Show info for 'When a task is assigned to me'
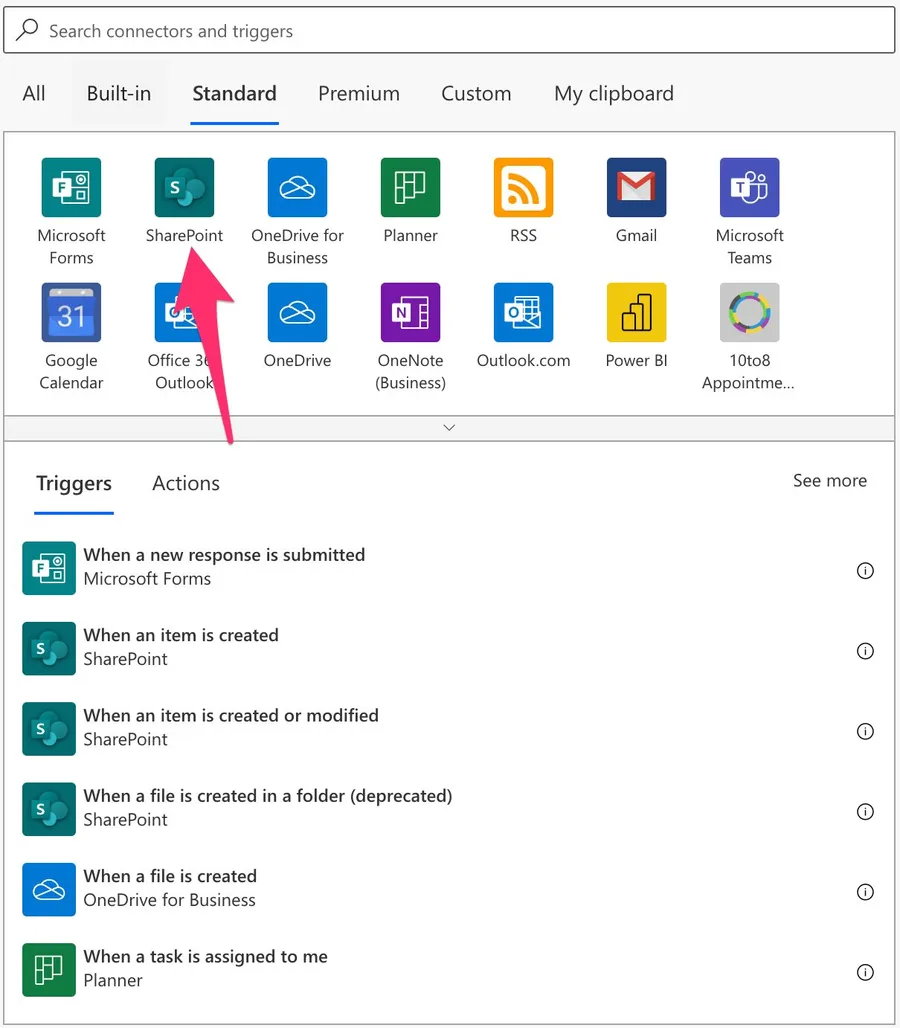The height and width of the screenshot is (1028, 900). 865,972
